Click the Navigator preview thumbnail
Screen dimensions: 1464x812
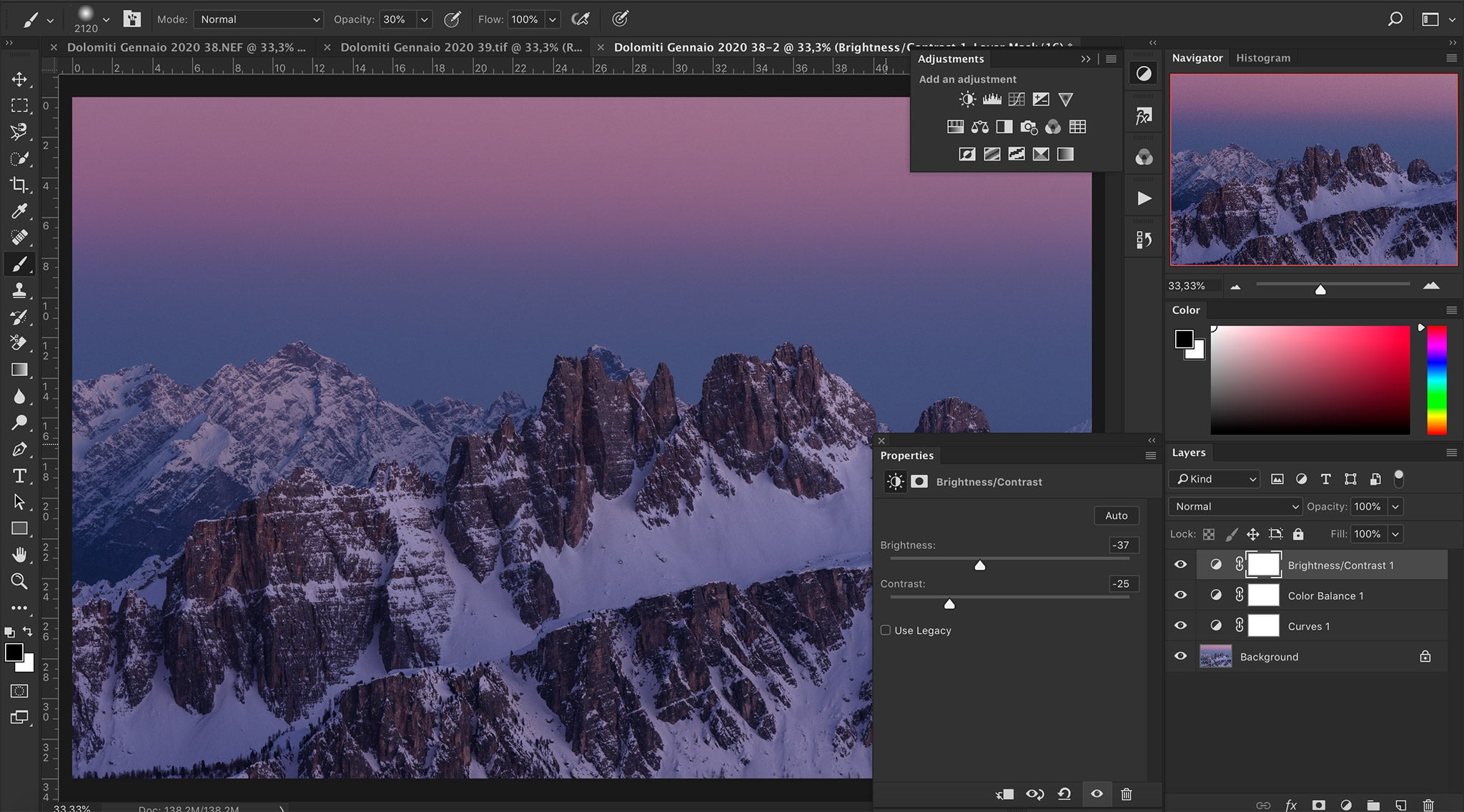(1313, 169)
